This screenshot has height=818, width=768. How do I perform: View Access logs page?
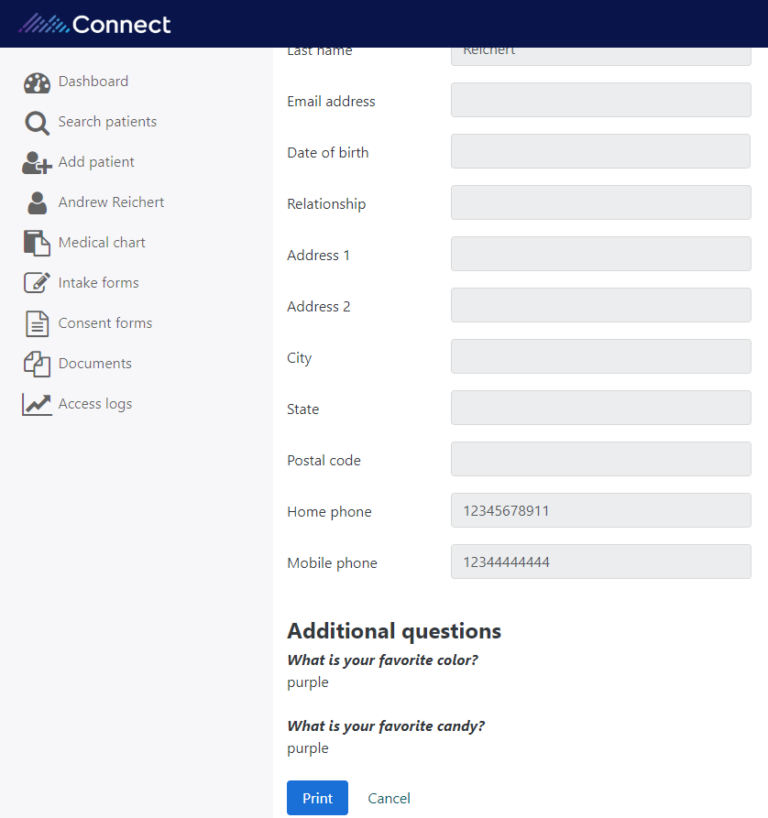point(95,404)
